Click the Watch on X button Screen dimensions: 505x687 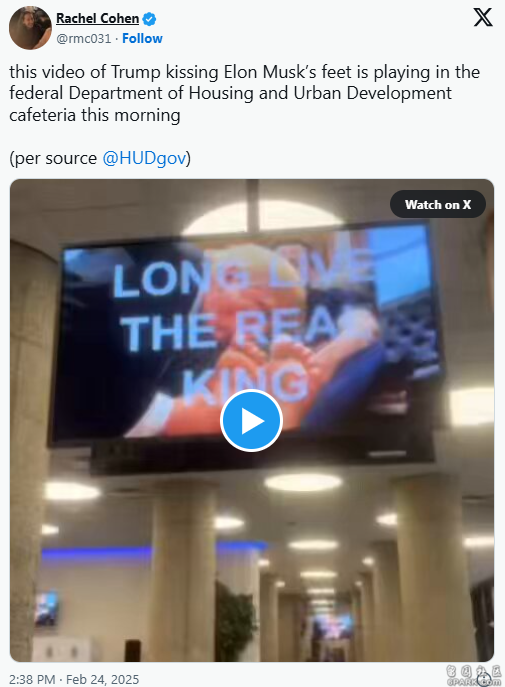[x=438, y=204]
